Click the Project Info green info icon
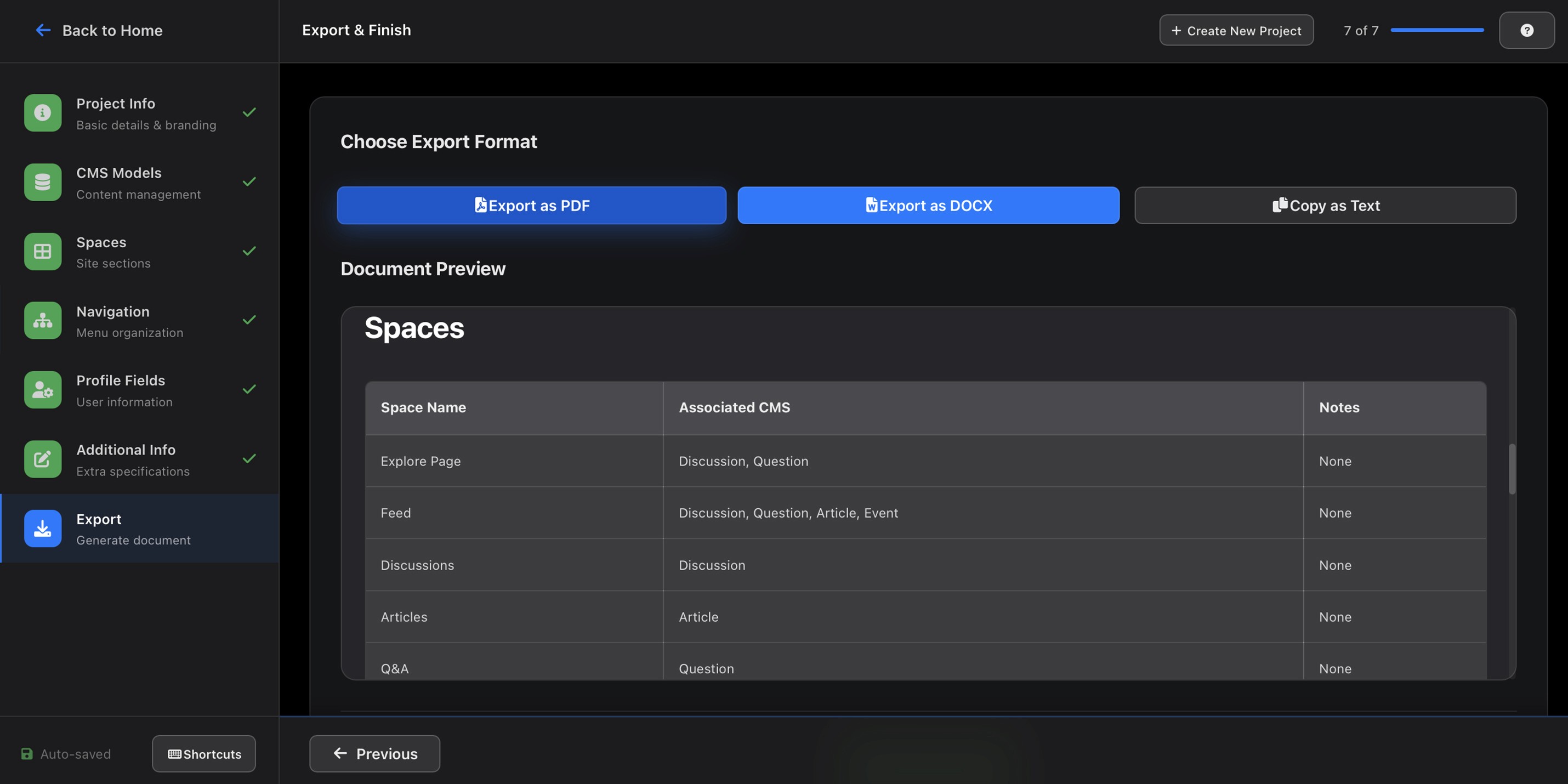 [x=43, y=112]
